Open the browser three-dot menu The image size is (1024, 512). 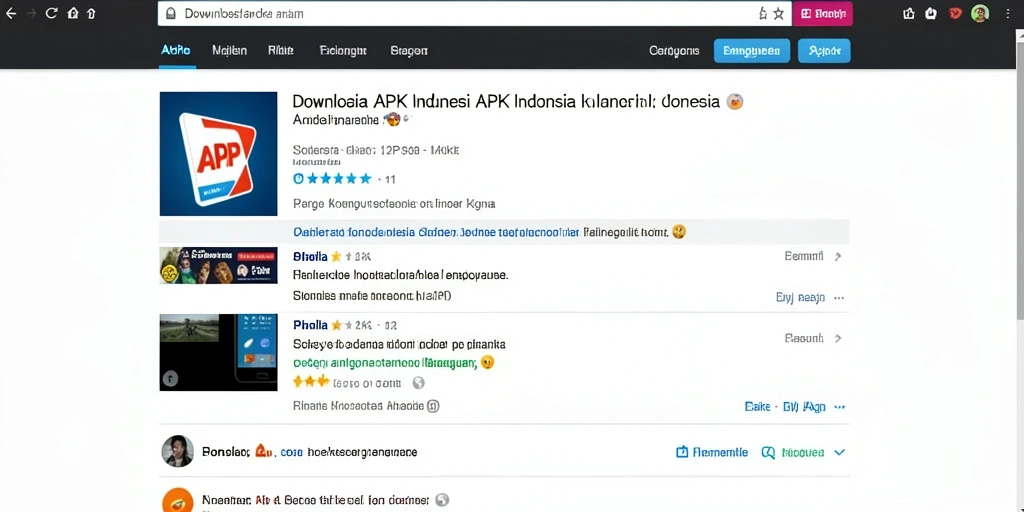click(1010, 13)
